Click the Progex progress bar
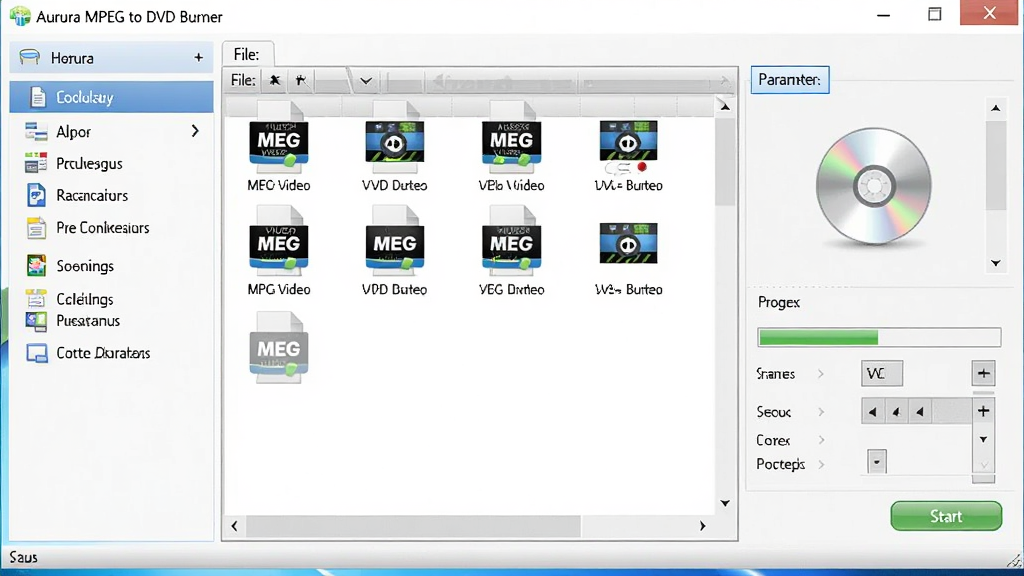 (x=879, y=337)
